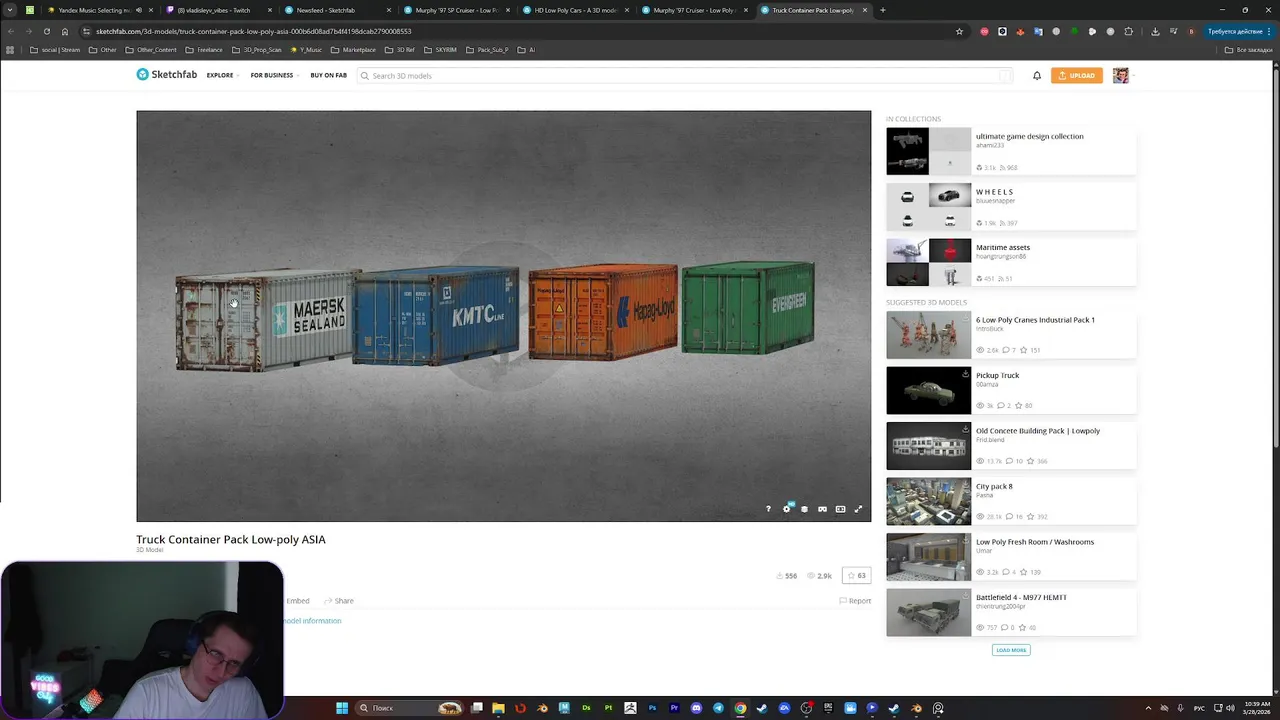Click the search magnifier icon
This screenshot has height=720, width=1280.
click(365, 76)
